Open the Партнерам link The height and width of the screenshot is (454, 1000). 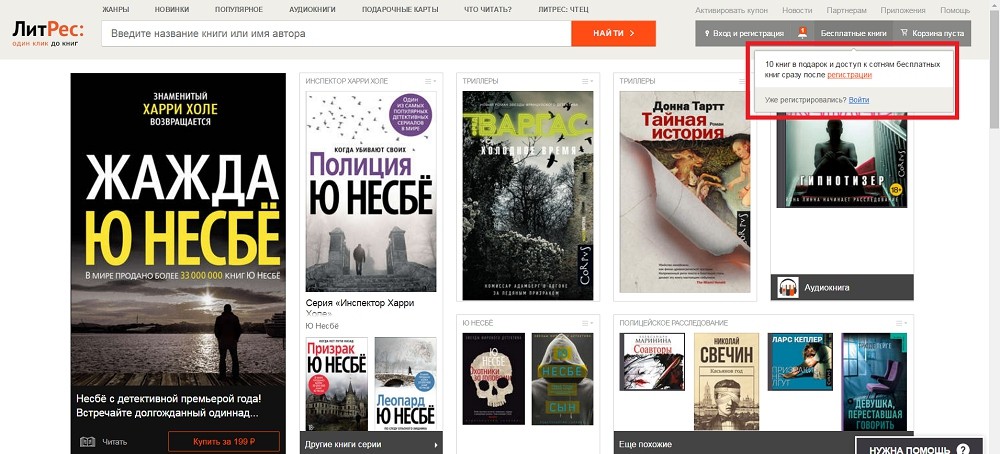click(x=846, y=11)
